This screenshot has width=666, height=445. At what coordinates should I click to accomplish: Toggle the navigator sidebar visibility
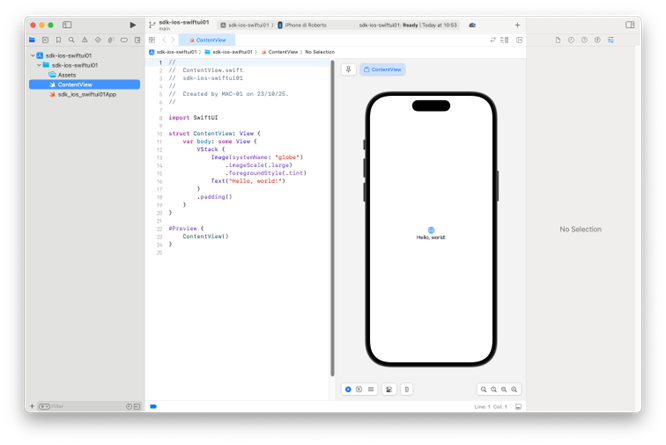[x=67, y=25]
